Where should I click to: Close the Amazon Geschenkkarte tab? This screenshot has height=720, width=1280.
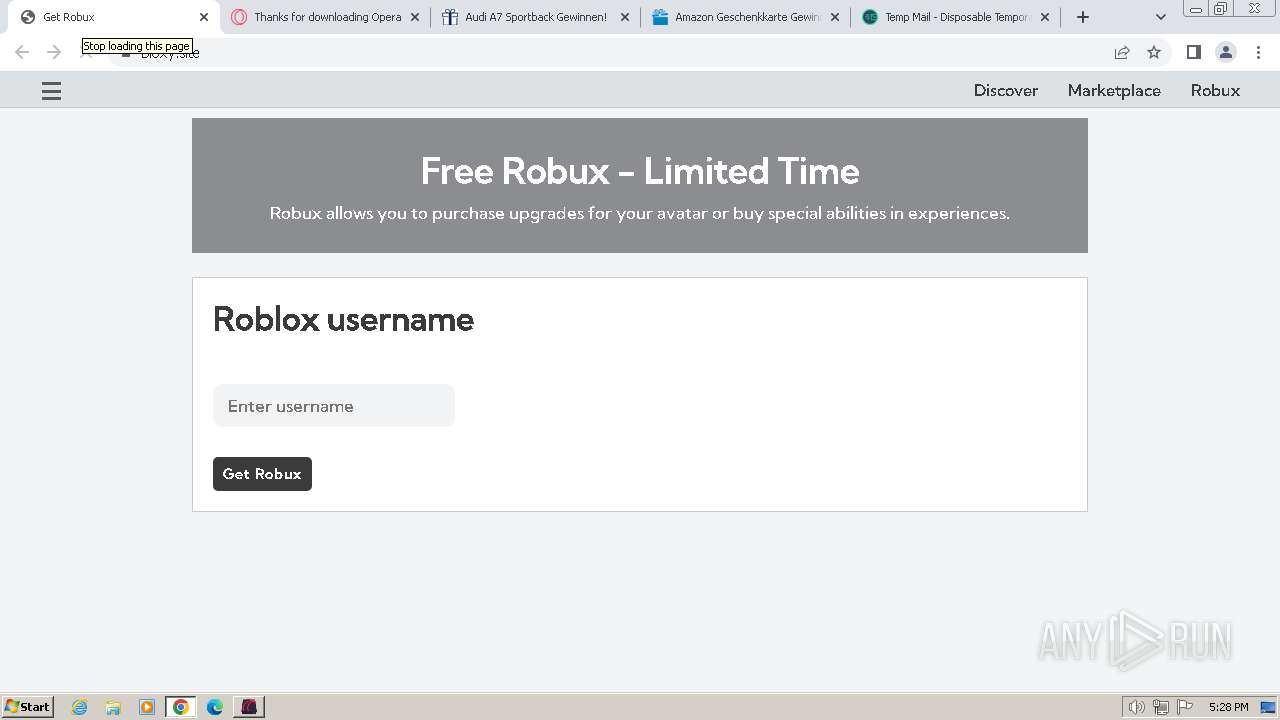tap(835, 17)
